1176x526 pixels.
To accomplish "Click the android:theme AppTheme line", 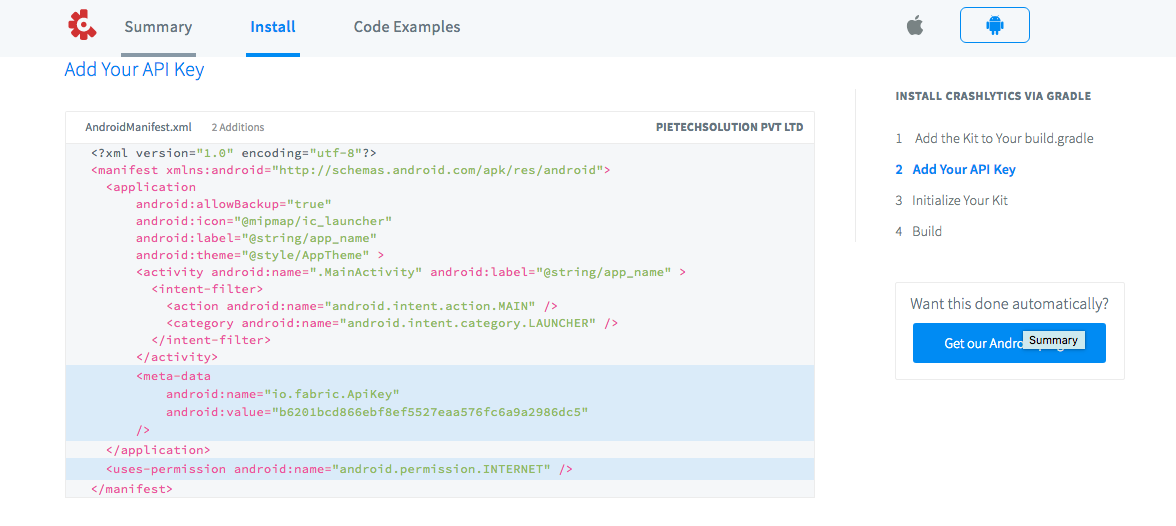I will click(x=260, y=255).
